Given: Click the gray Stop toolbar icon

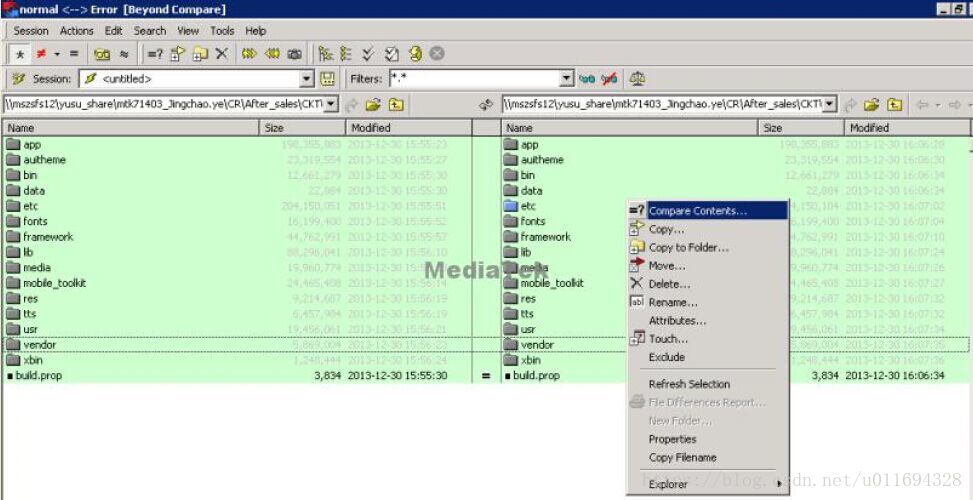Looking at the screenshot, I should [437, 54].
